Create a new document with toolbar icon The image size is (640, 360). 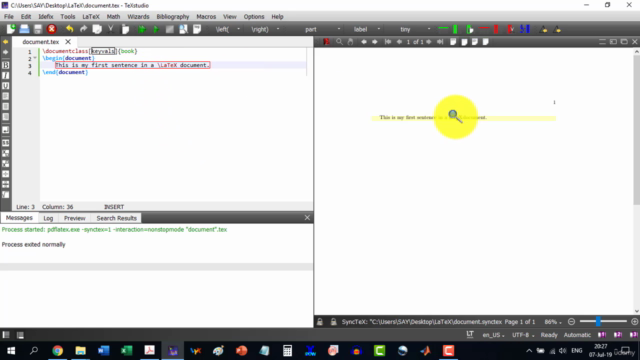pos(11,29)
